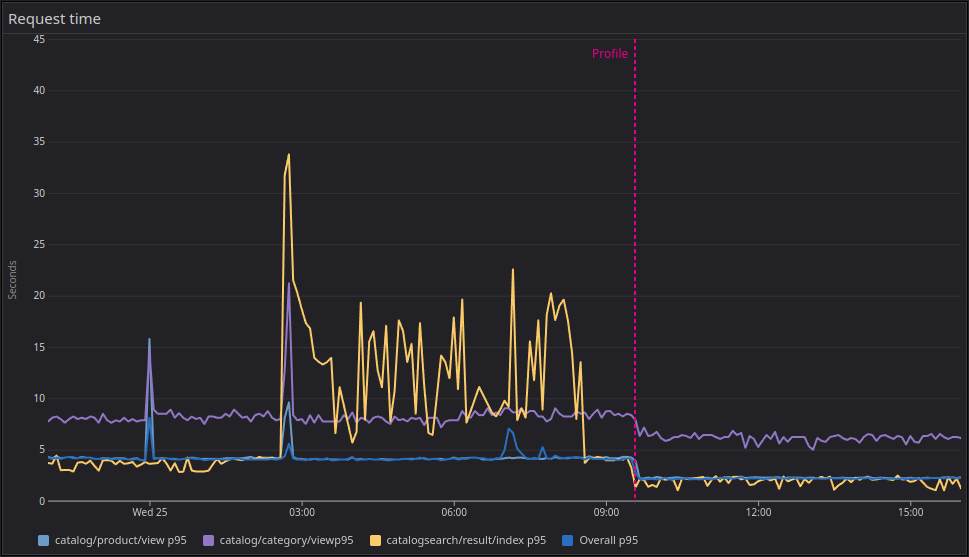Isolate the catalogsearch/result/index p95 series label
The height and width of the screenshot is (557, 969).
(467, 540)
